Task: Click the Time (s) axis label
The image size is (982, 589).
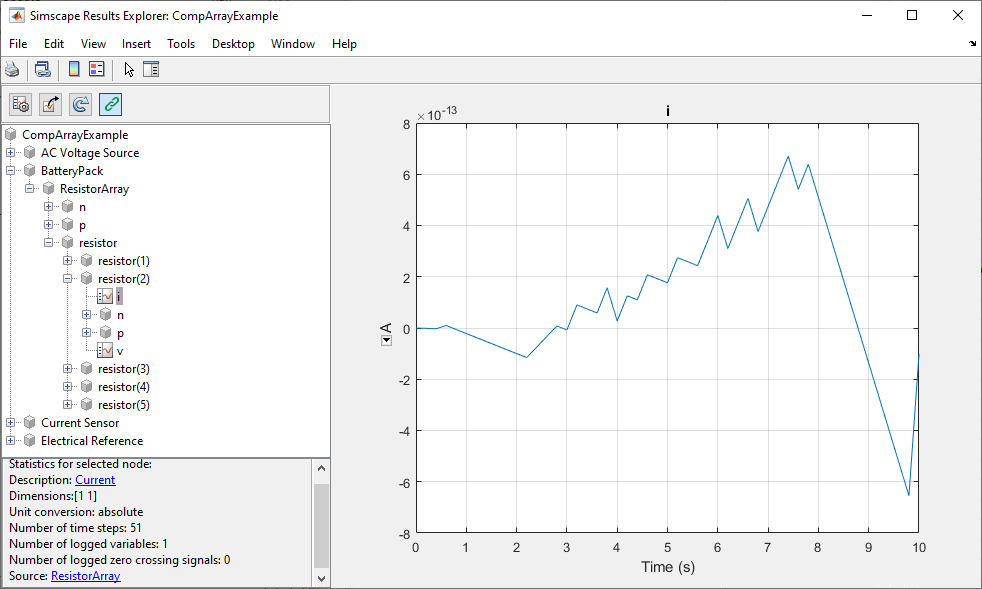Action: click(668, 567)
